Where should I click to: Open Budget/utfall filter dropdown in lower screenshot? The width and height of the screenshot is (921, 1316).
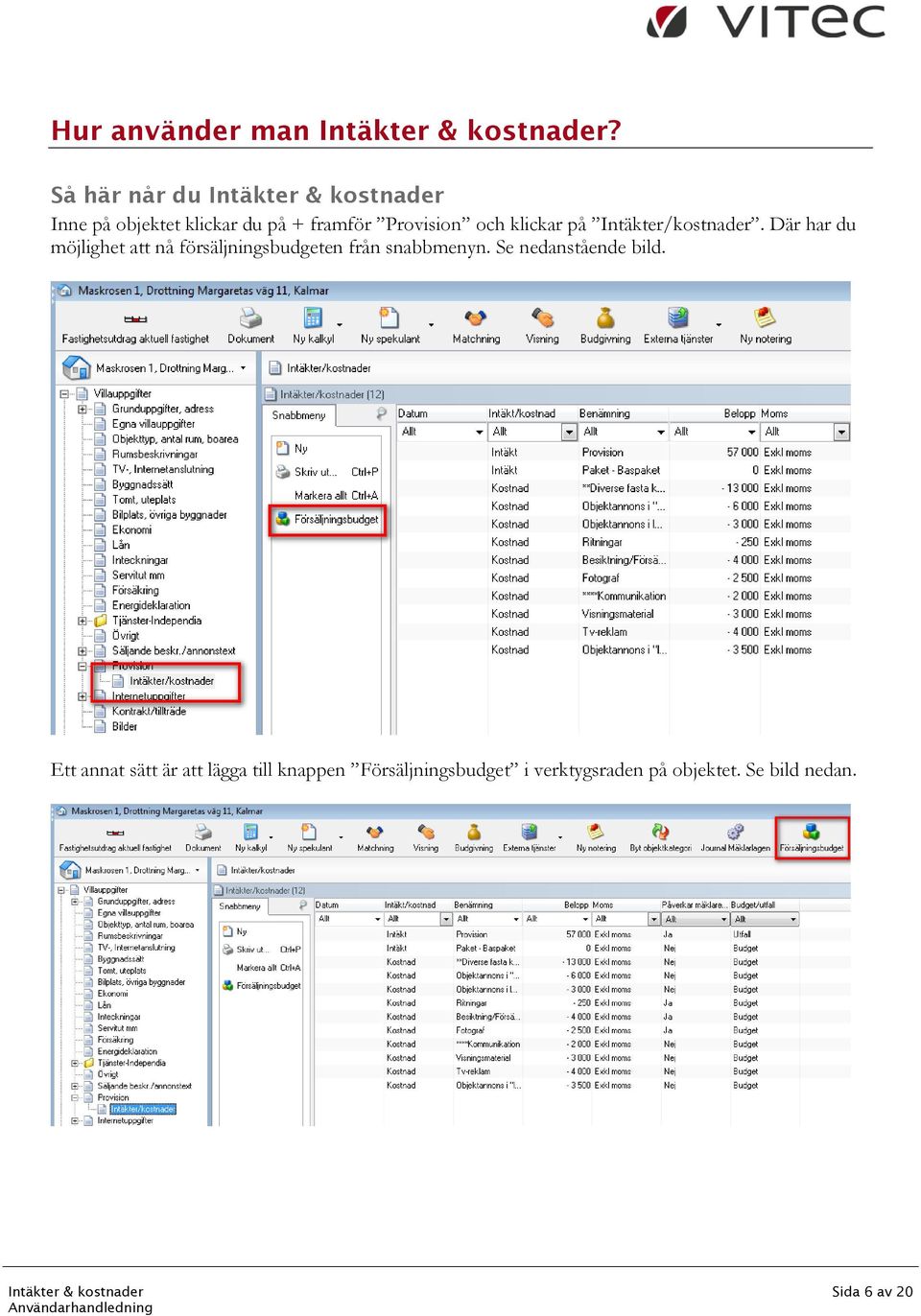793,919
